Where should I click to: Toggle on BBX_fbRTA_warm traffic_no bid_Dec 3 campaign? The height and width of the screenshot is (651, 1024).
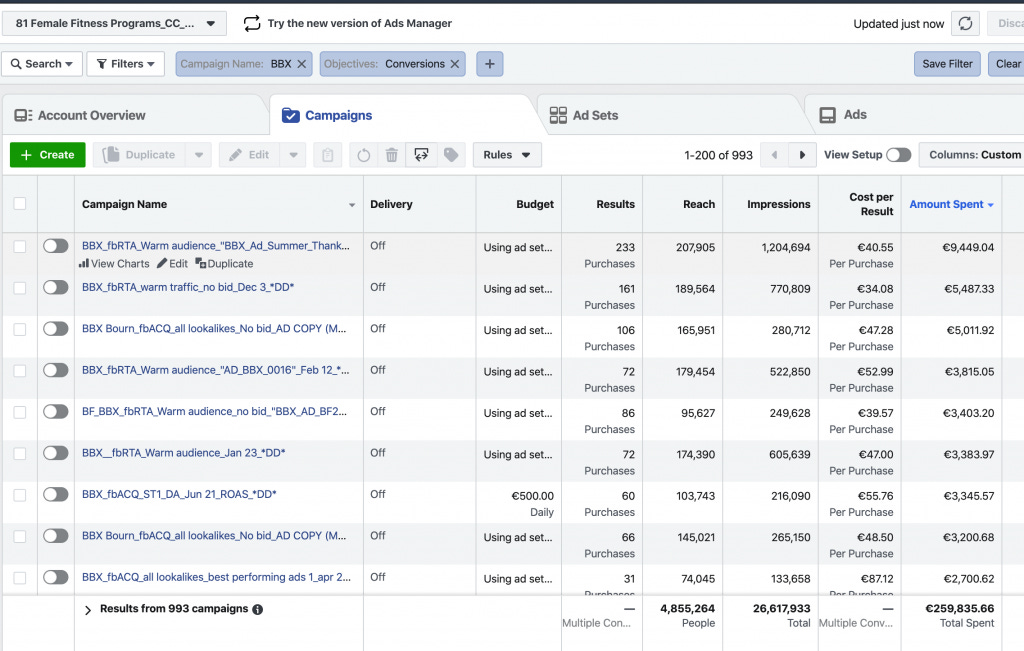pyautogui.click(x=56, y=287)
